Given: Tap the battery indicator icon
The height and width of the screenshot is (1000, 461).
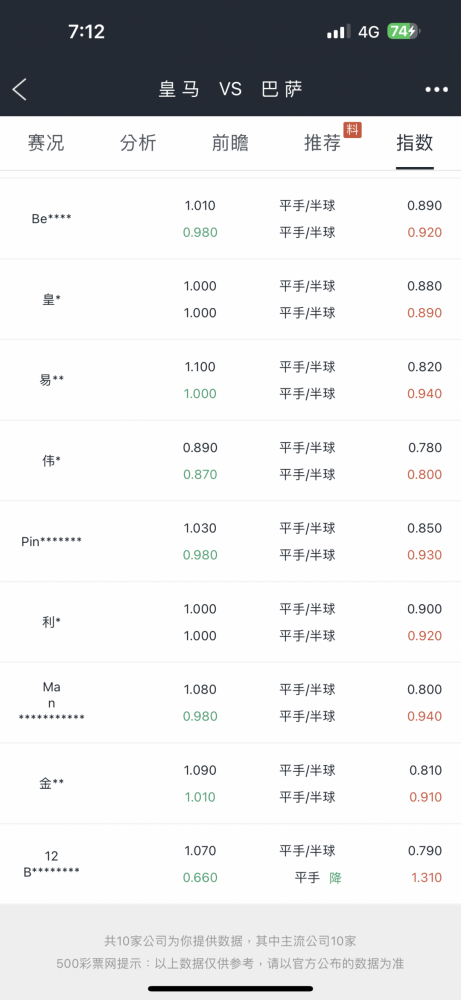Looking at the screenshot, I should [404, 31].
